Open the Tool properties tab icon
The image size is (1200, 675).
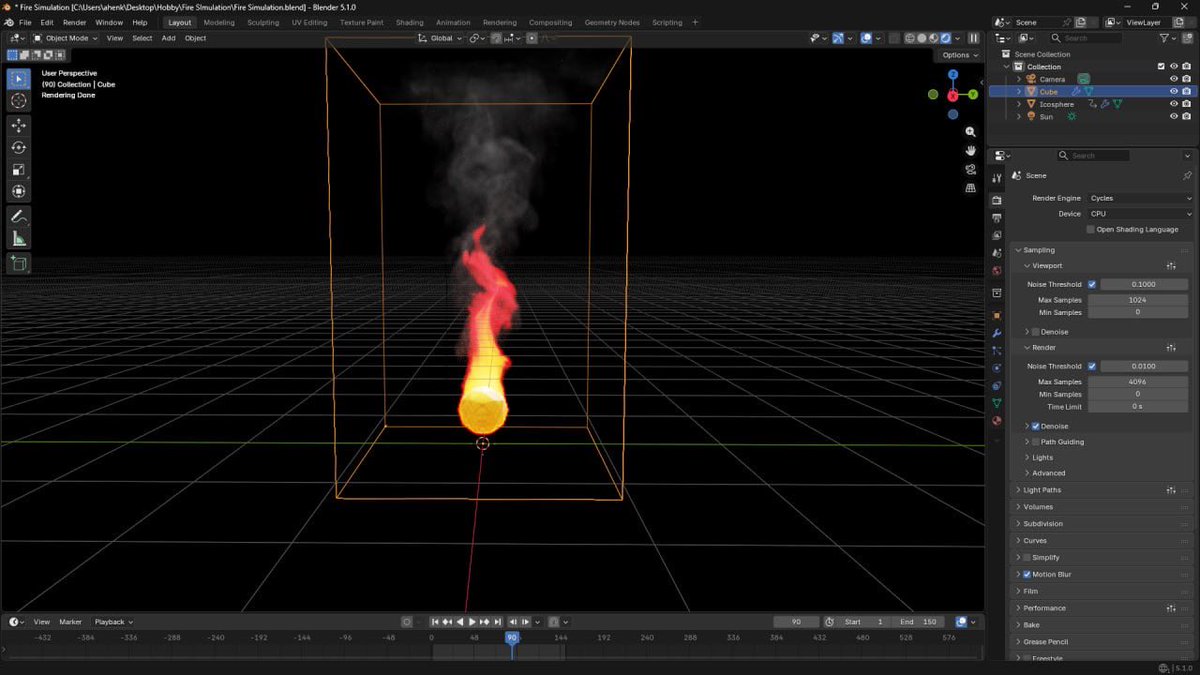(x=996, y=178)
